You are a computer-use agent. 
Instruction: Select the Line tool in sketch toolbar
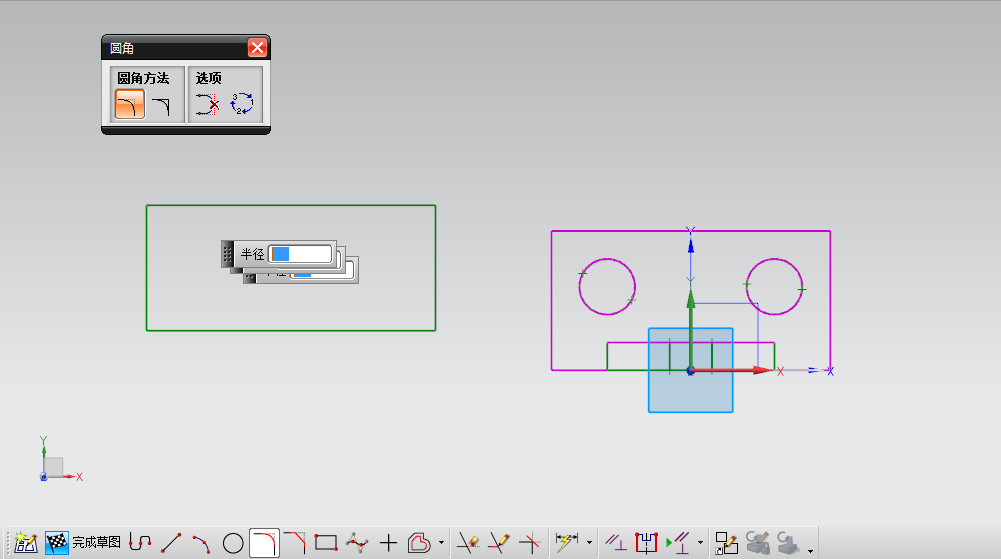(x=171, y=543)
